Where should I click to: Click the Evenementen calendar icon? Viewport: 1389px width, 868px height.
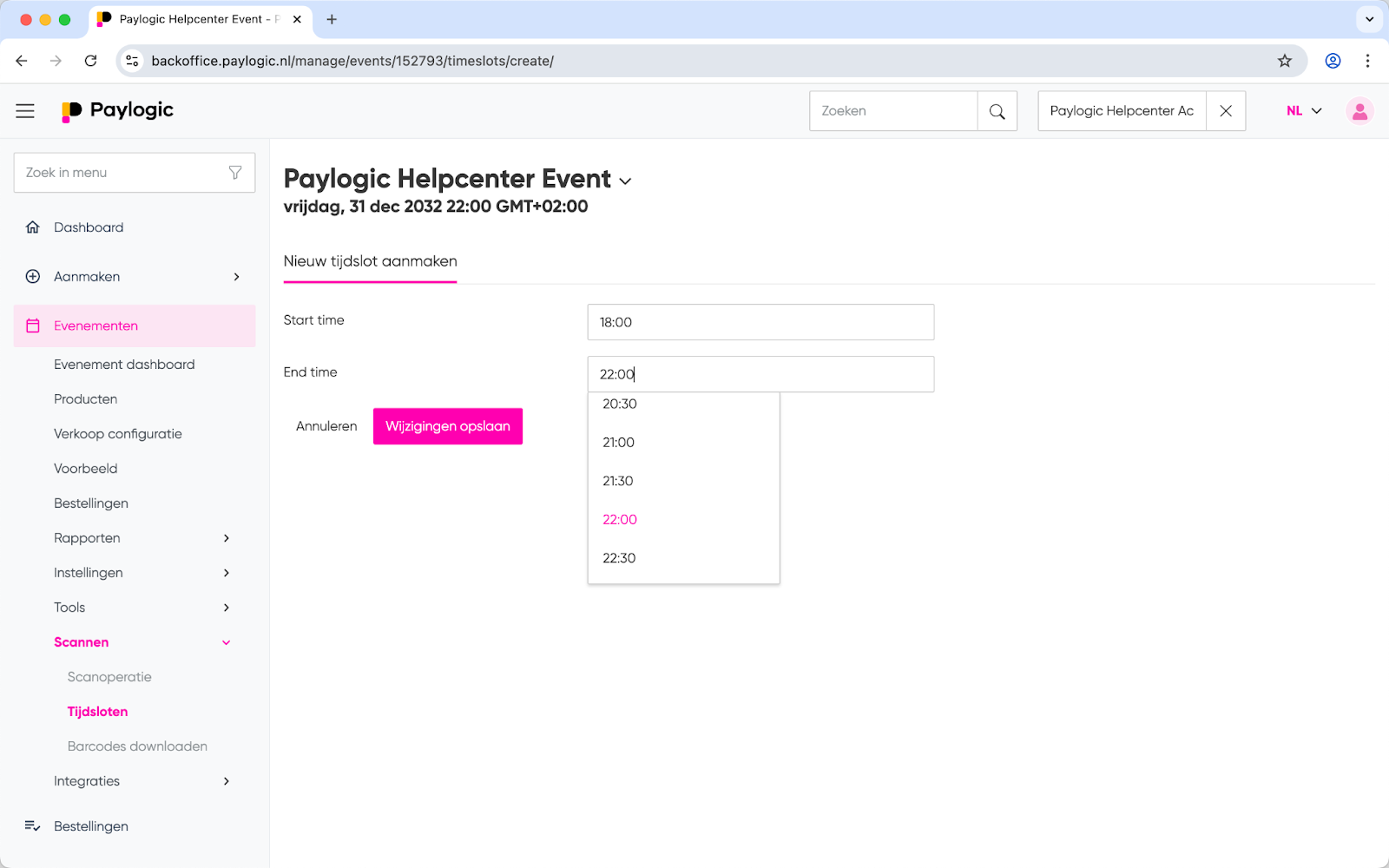[x=33, y=325]
